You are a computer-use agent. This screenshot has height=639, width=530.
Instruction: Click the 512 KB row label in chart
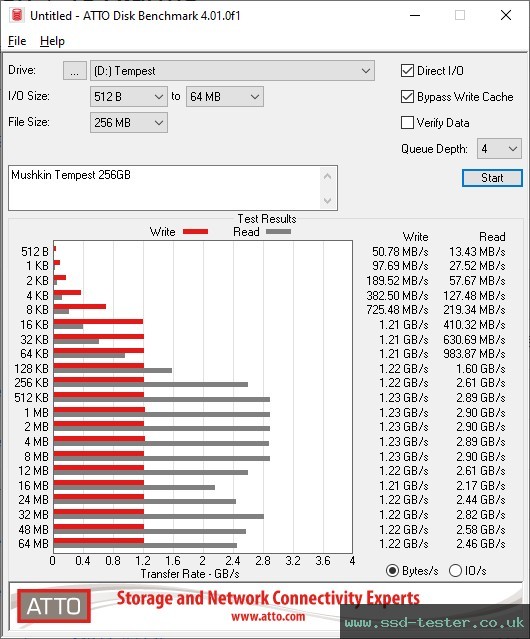tap(31, 398)
